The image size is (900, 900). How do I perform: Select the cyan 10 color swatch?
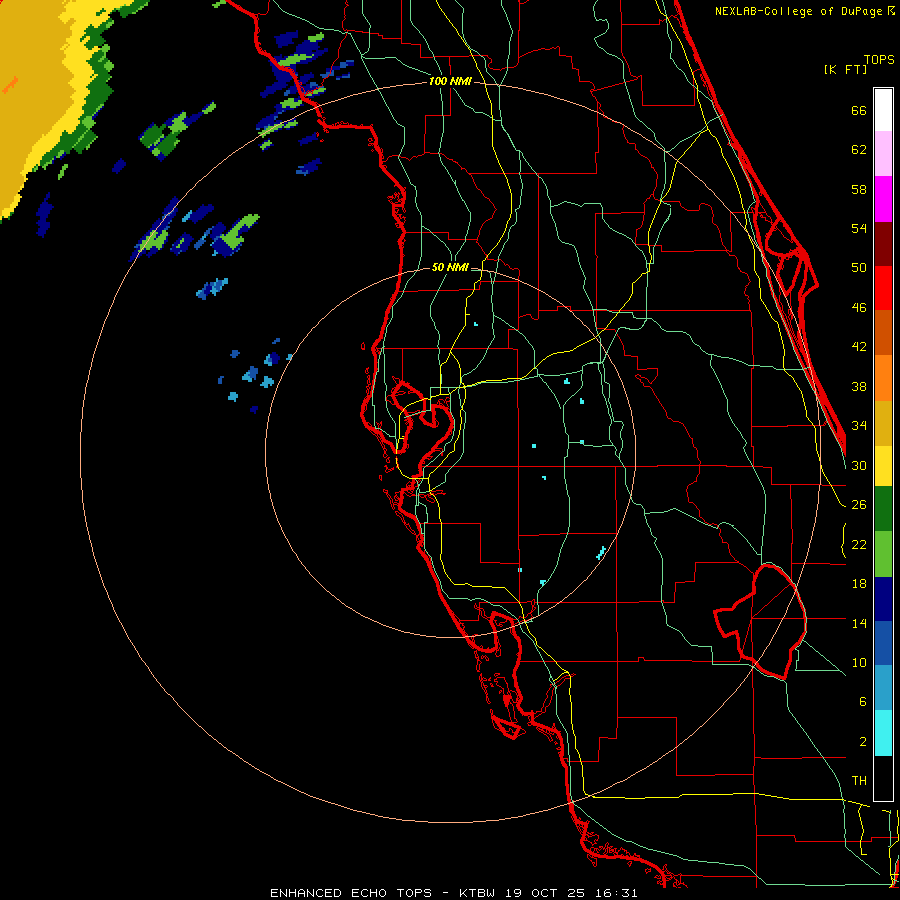pyautogui.click(x=883, y=733)
